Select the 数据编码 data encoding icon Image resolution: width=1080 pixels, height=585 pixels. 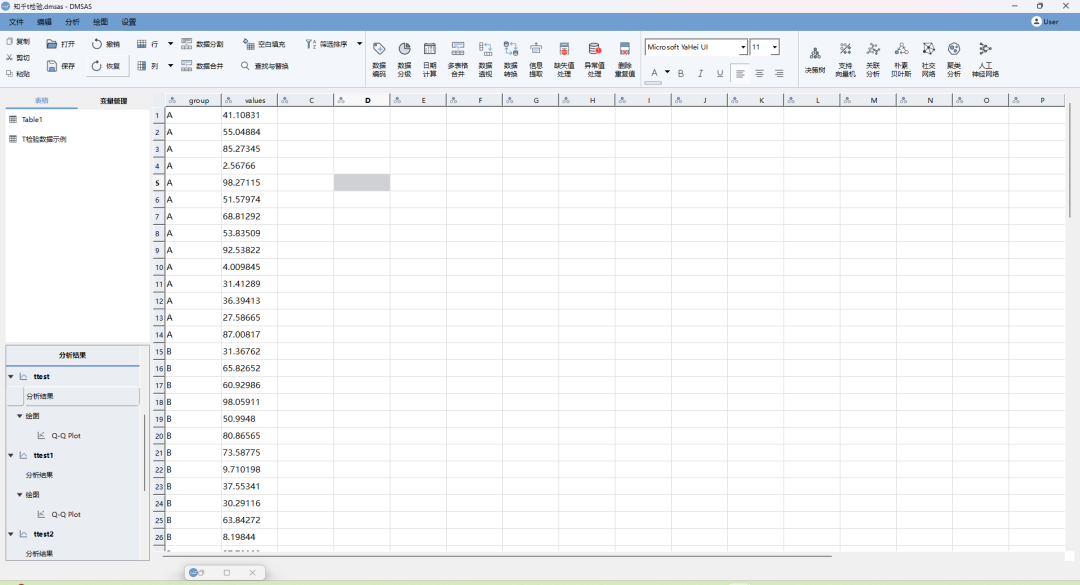pyautogui.click(x=379, y=59)
